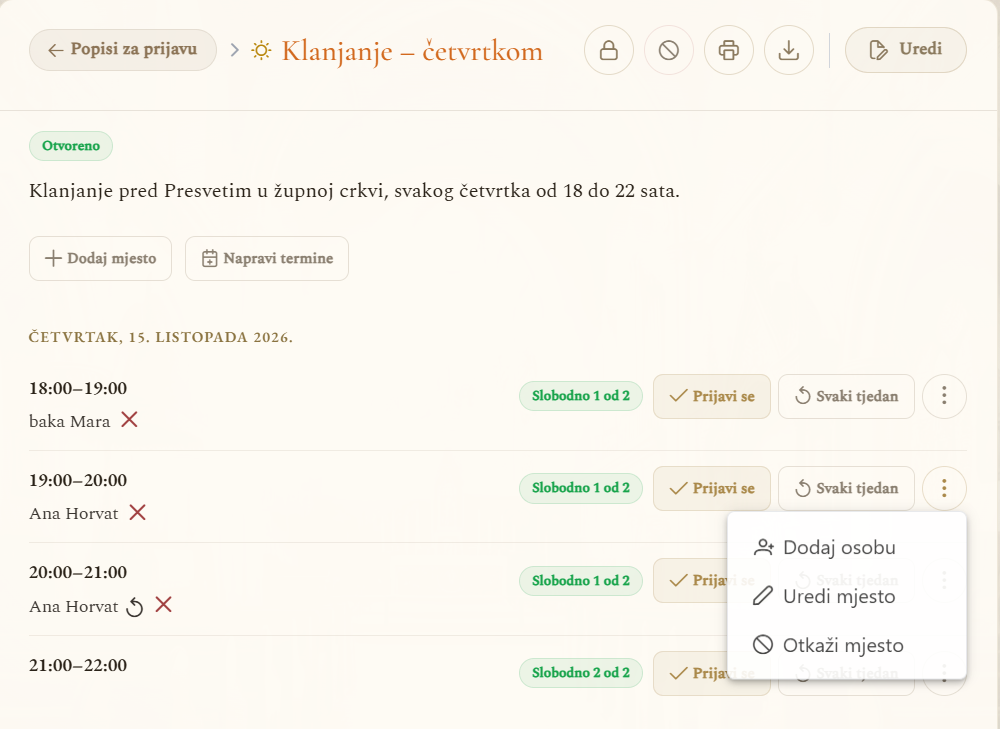The width and height of the screenshot is (1000, 729).
Task: Set 18:00–19:00 to Svaki tjedan
Action: (x=846, y=396)
